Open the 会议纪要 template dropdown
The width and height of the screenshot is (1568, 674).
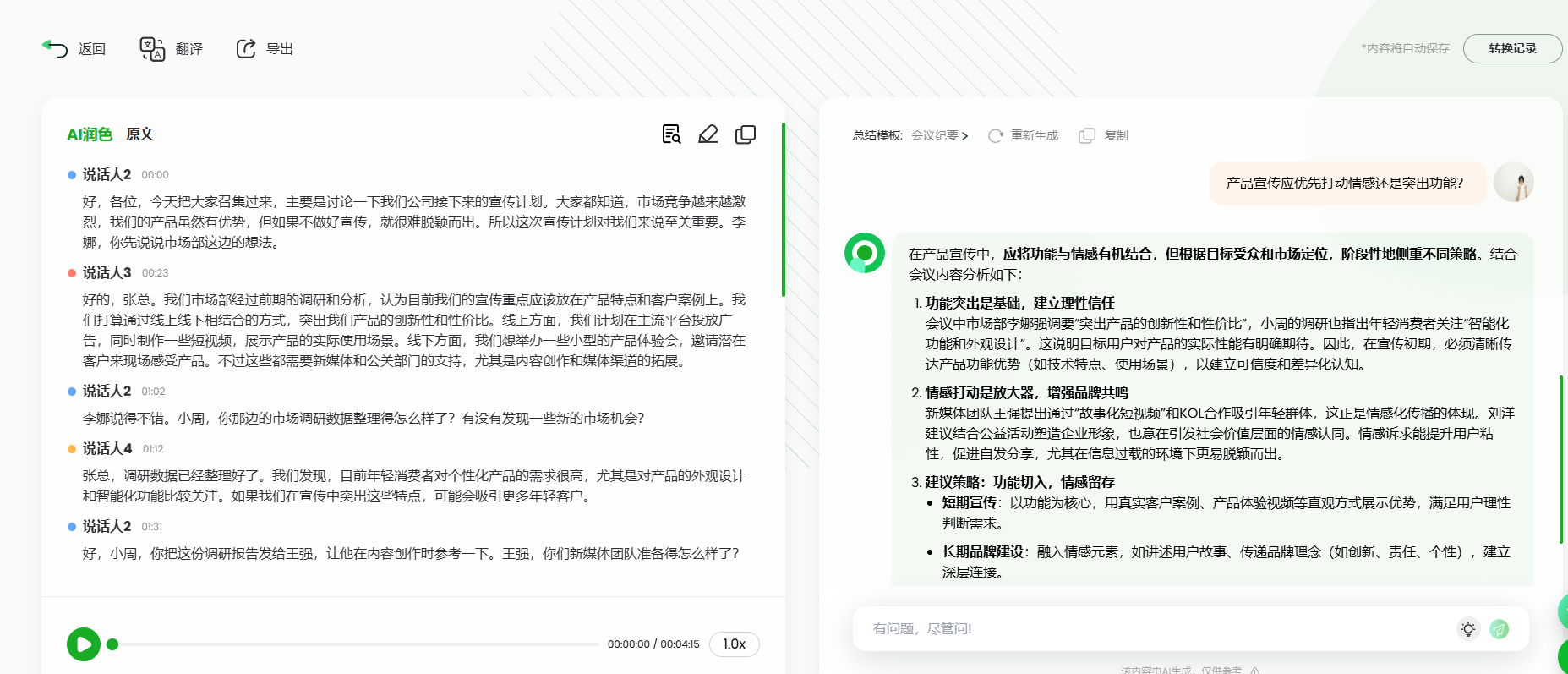point(939,135)
